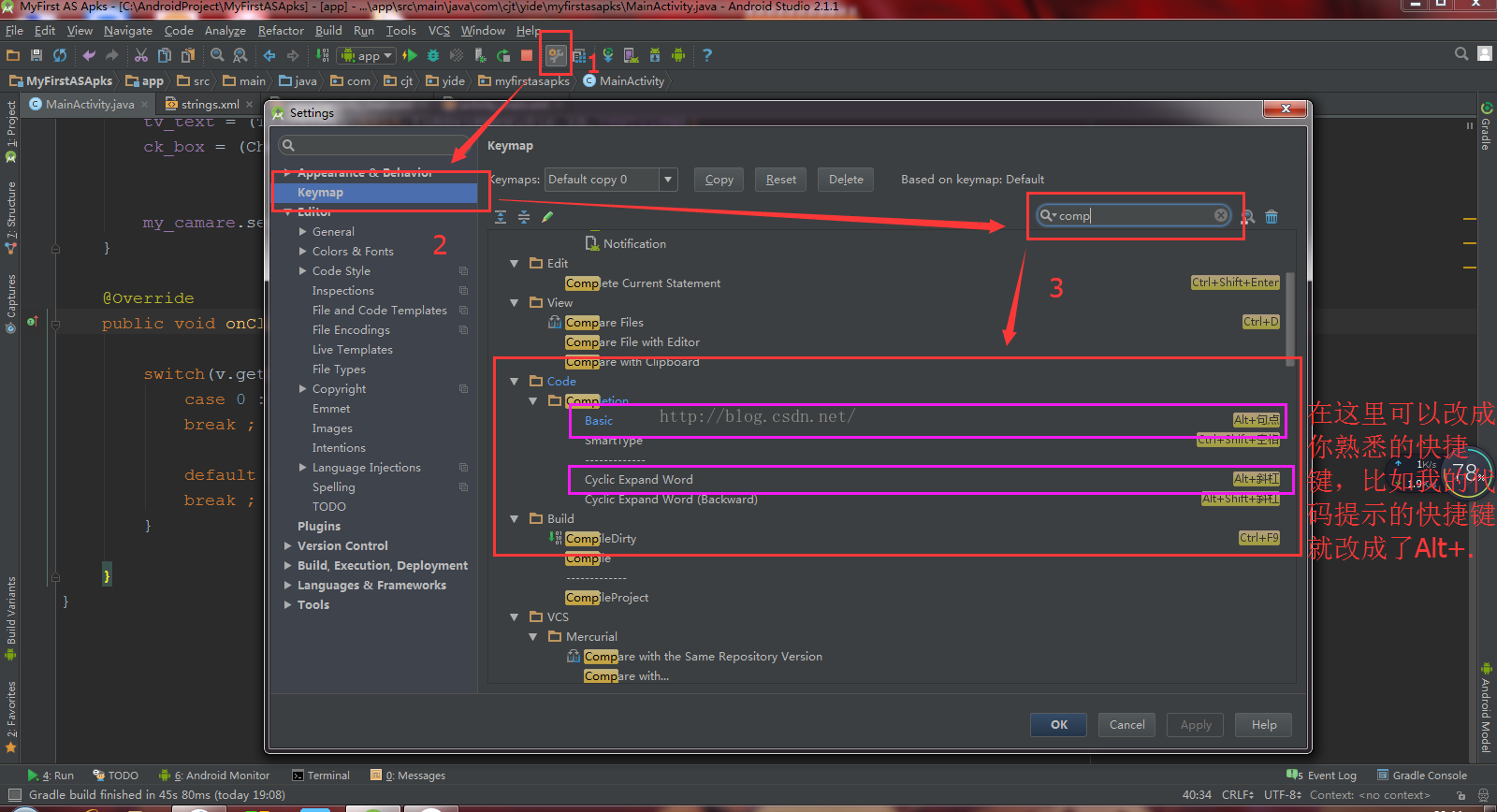1497x812 pixels.
Task: Click the Find magnifier toolbar icon
Action: point(217,55)
